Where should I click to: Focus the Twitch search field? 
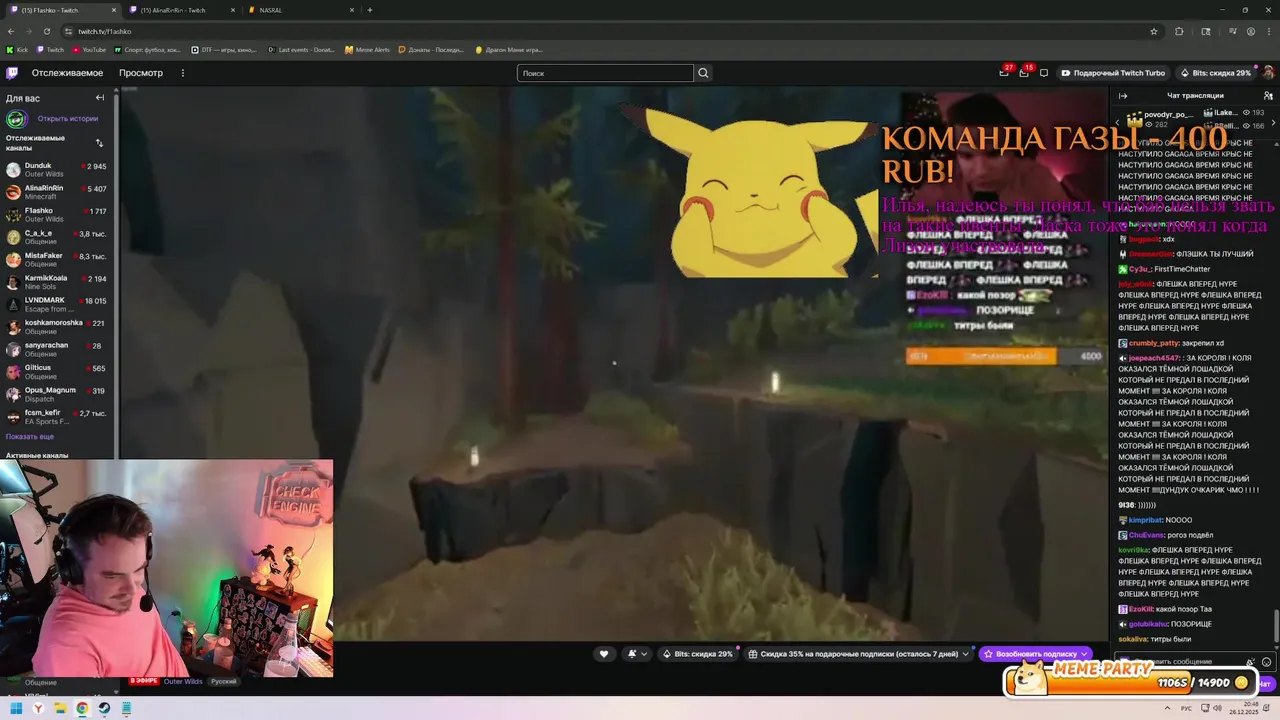605,73
